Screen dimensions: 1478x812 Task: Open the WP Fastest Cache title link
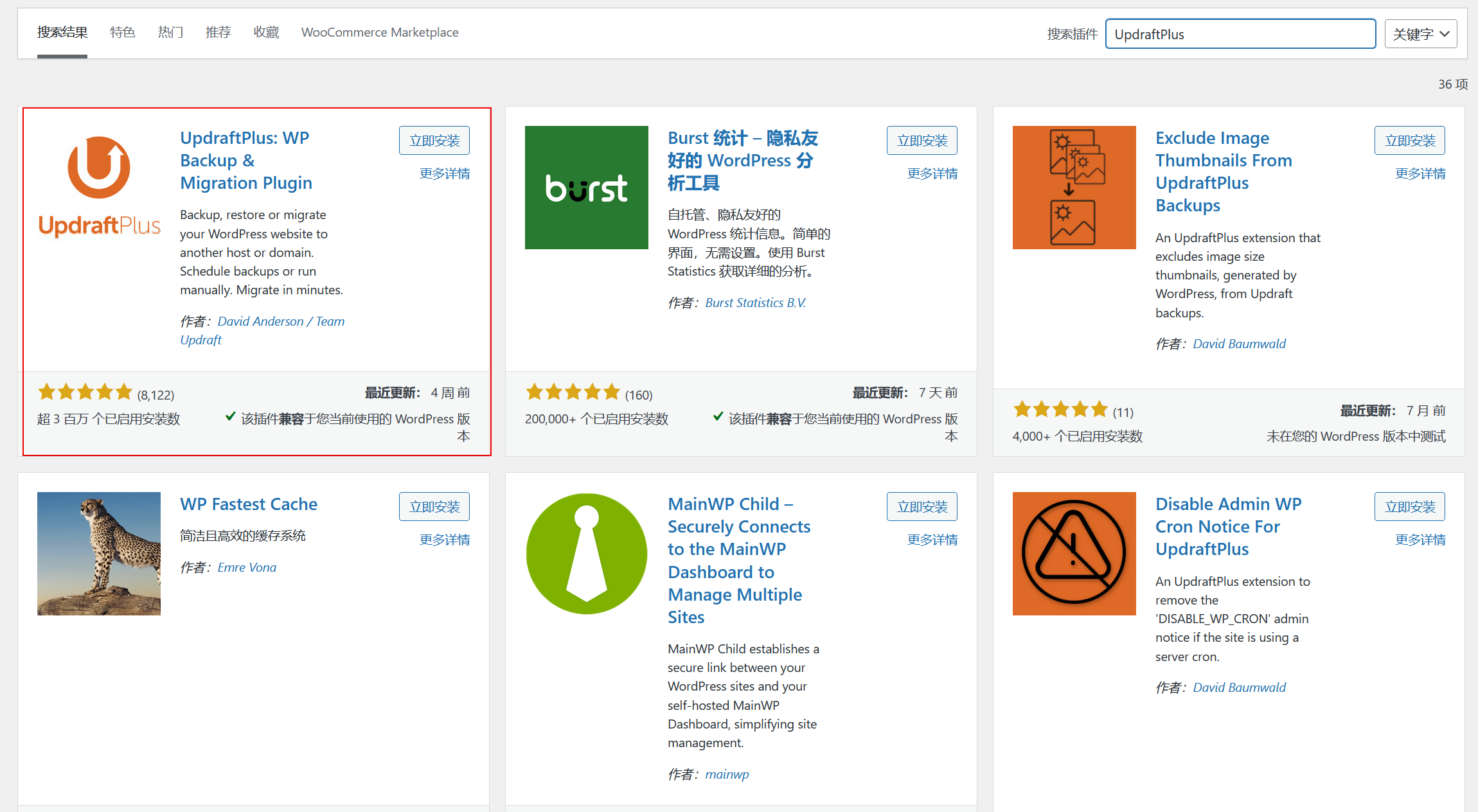(x=249, y=504)
